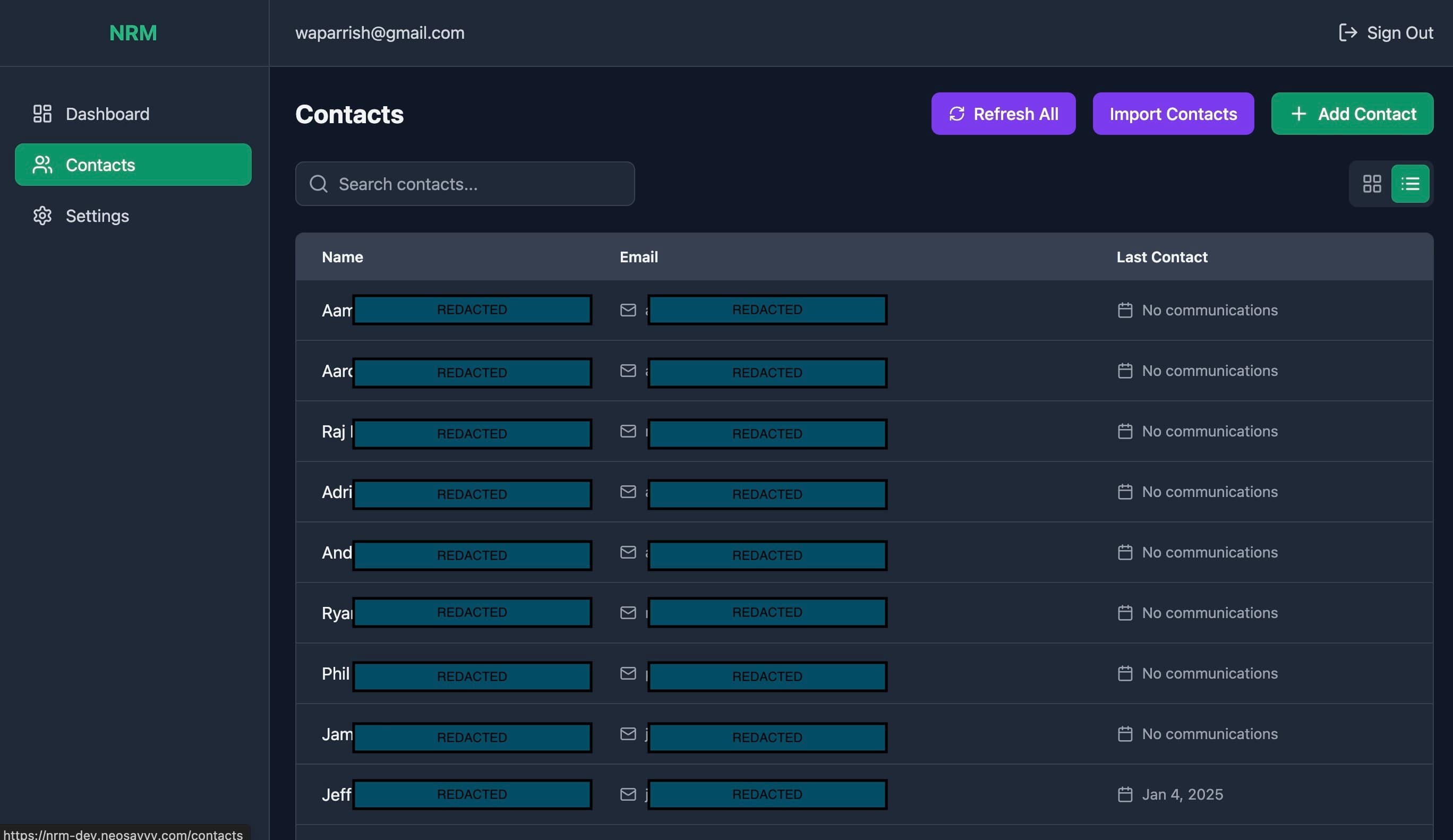Switch to grid view layout
This screenshot has height=840, width=1453.
[x=1372, y=184]
